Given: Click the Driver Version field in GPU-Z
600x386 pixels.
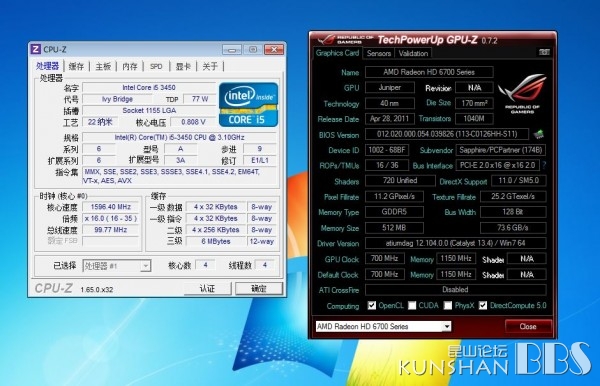Looking at the screenshot, I should point(455,243).
